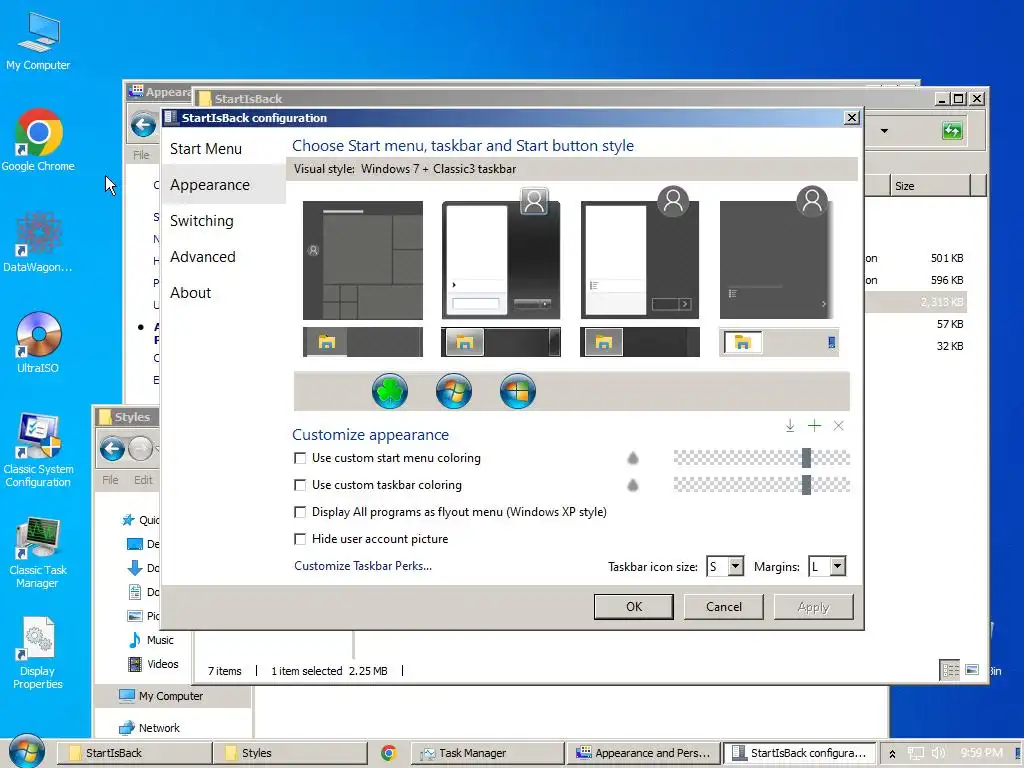Switch to Task Manager taskbar button
The height and width of the screenshot is (768, 1024).
coord(487,753)
